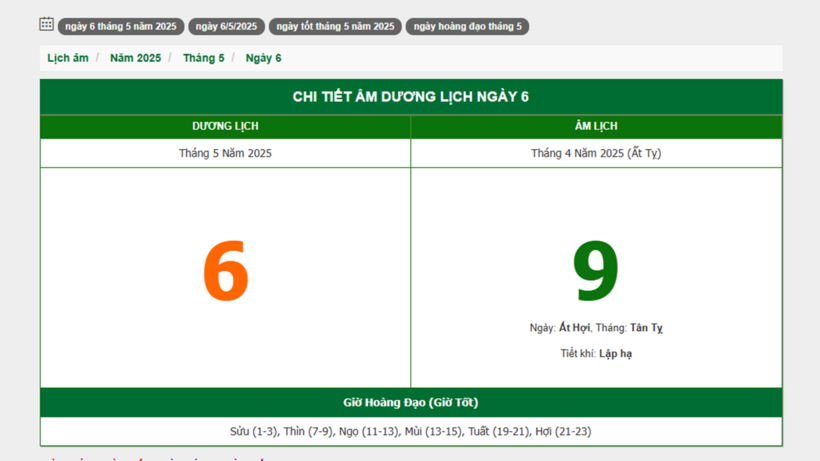Open the 'ngày tốt tháng 5 năm 2025' tag
This screenshot has height=461, width=820.
(x=335, y=26)
